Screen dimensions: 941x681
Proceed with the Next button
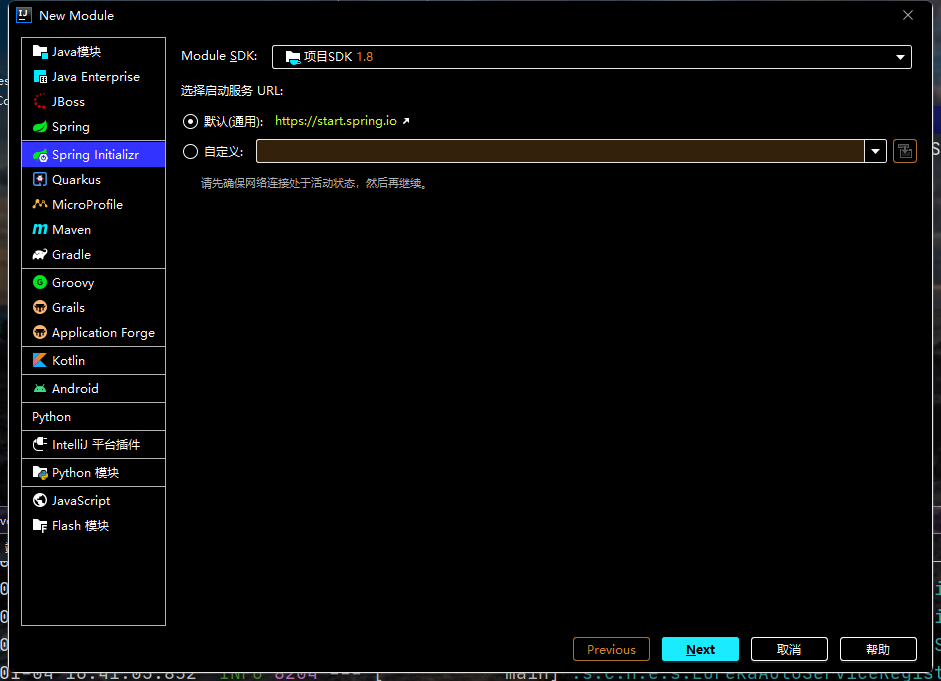click(x=700, y=649)
